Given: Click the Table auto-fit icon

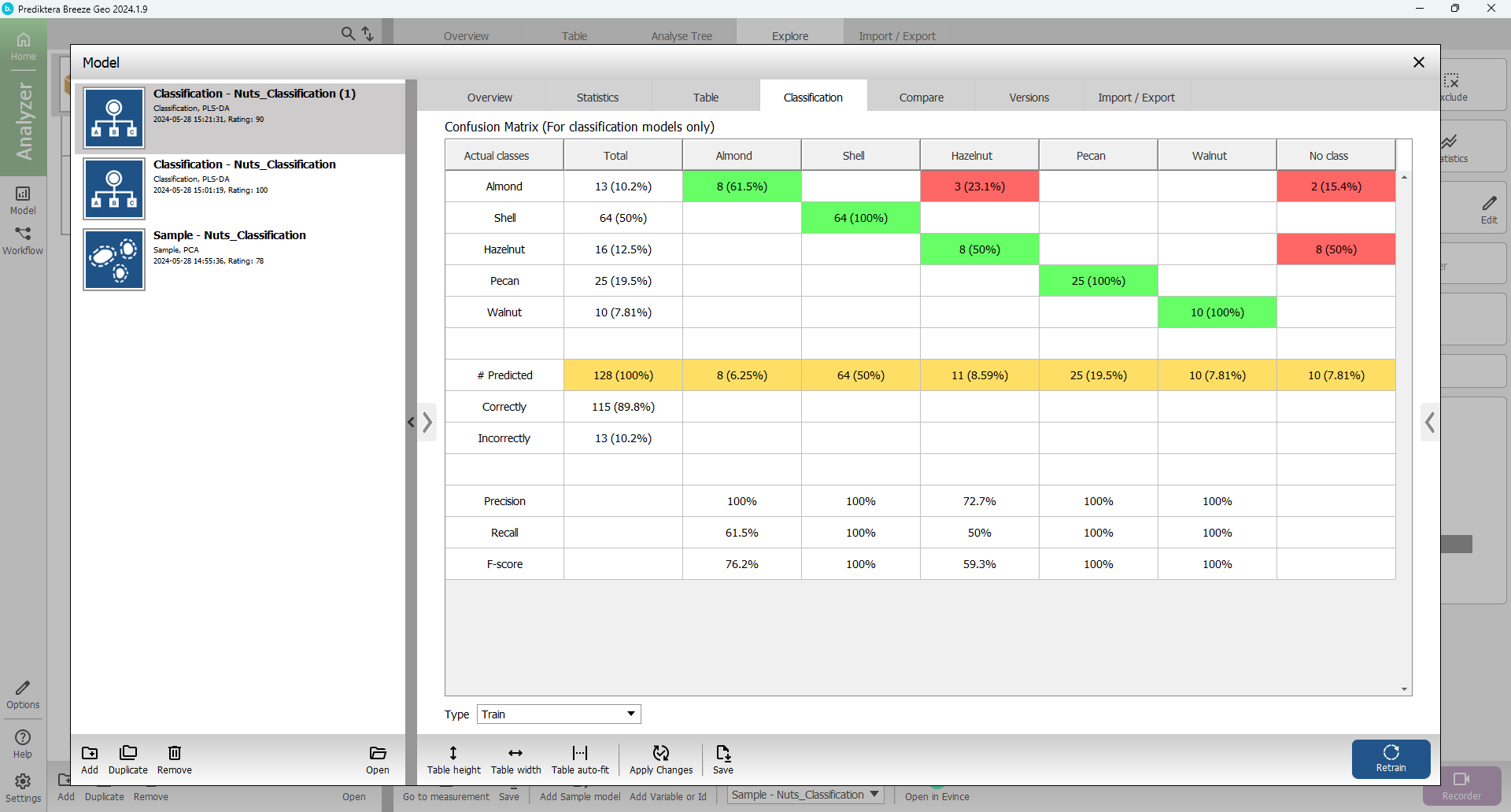Looking at the screenshot, I should click(579, 759).
